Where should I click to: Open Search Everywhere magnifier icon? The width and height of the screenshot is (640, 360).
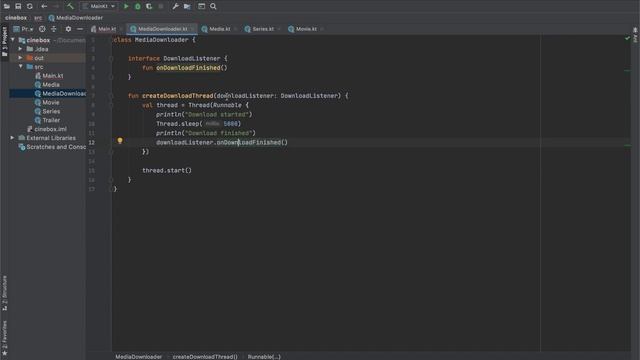(x=213, y=6)
